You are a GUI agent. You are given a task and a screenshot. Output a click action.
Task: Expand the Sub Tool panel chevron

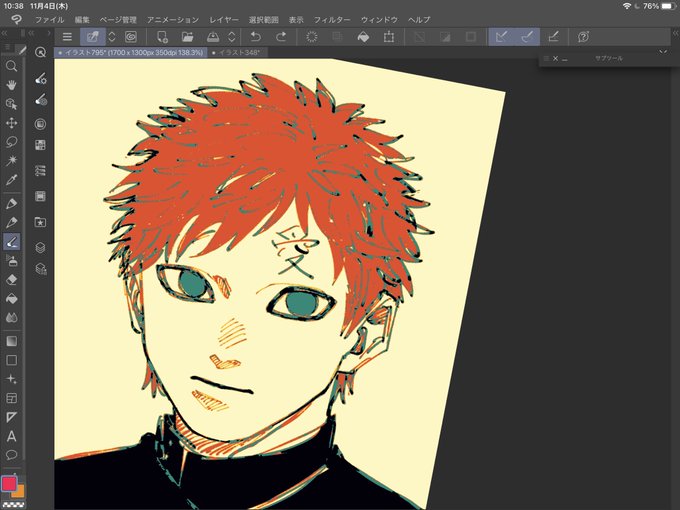click(x=663, y=52)
